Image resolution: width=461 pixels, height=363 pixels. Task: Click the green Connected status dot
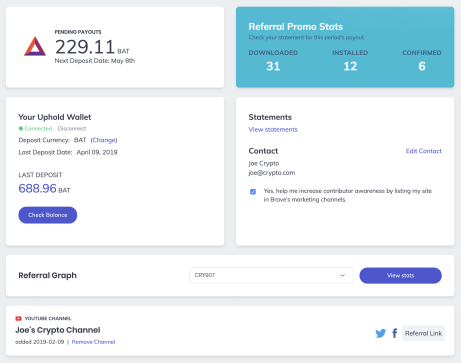pos(21,128)
